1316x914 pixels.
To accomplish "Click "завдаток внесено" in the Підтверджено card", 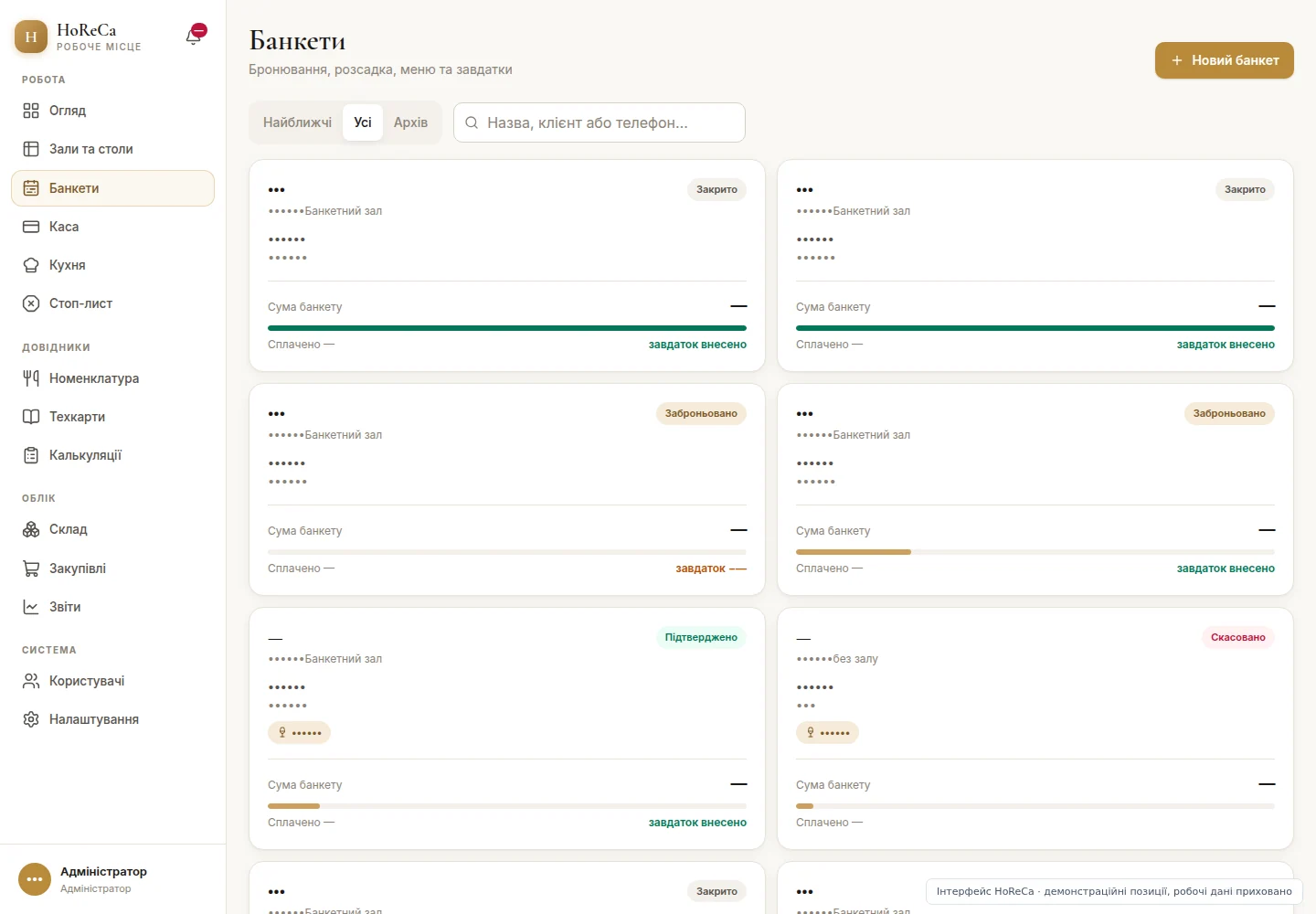I will 697,823.
